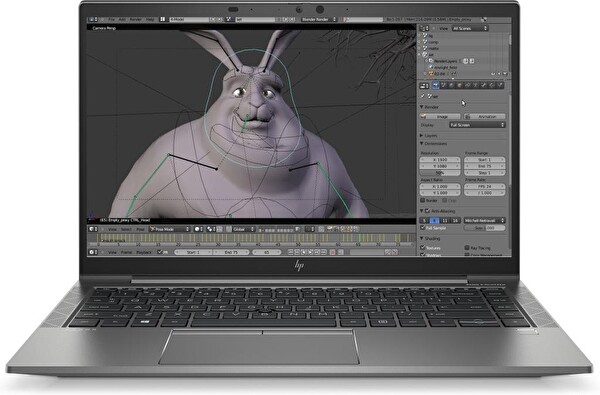Click the last properties tab icon on the right
This screenshot has width=600, height=395.
click(500, 85)
